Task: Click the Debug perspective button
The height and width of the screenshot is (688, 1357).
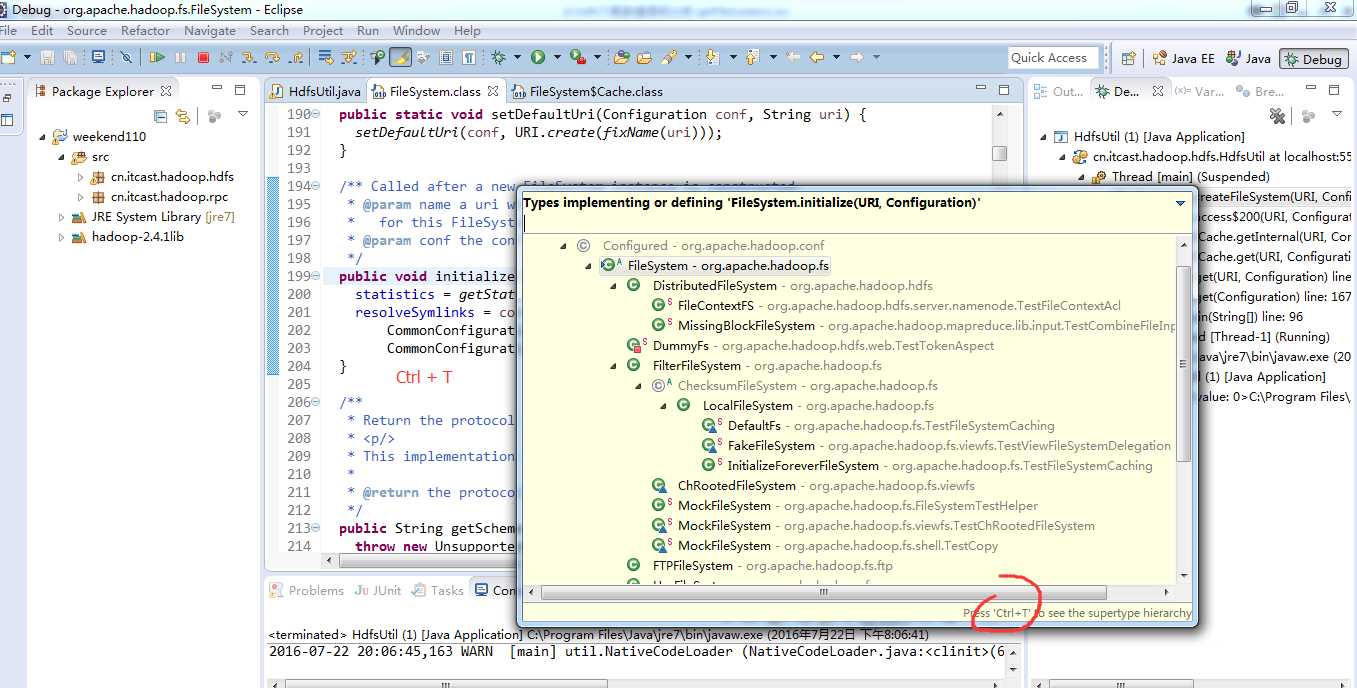Action: tap(1313, 59)
